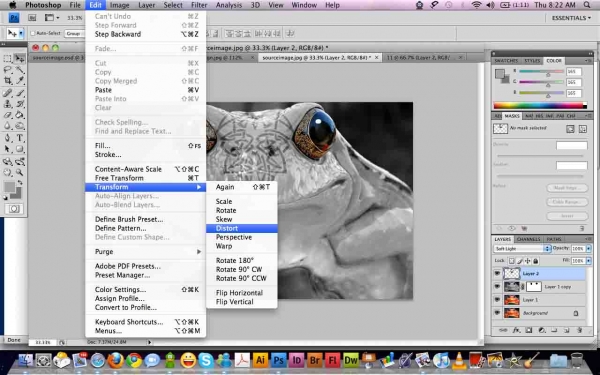Toggle Auto-Select checkbox
This screenshot has height=375, width=600.
[x=33, y=33]
